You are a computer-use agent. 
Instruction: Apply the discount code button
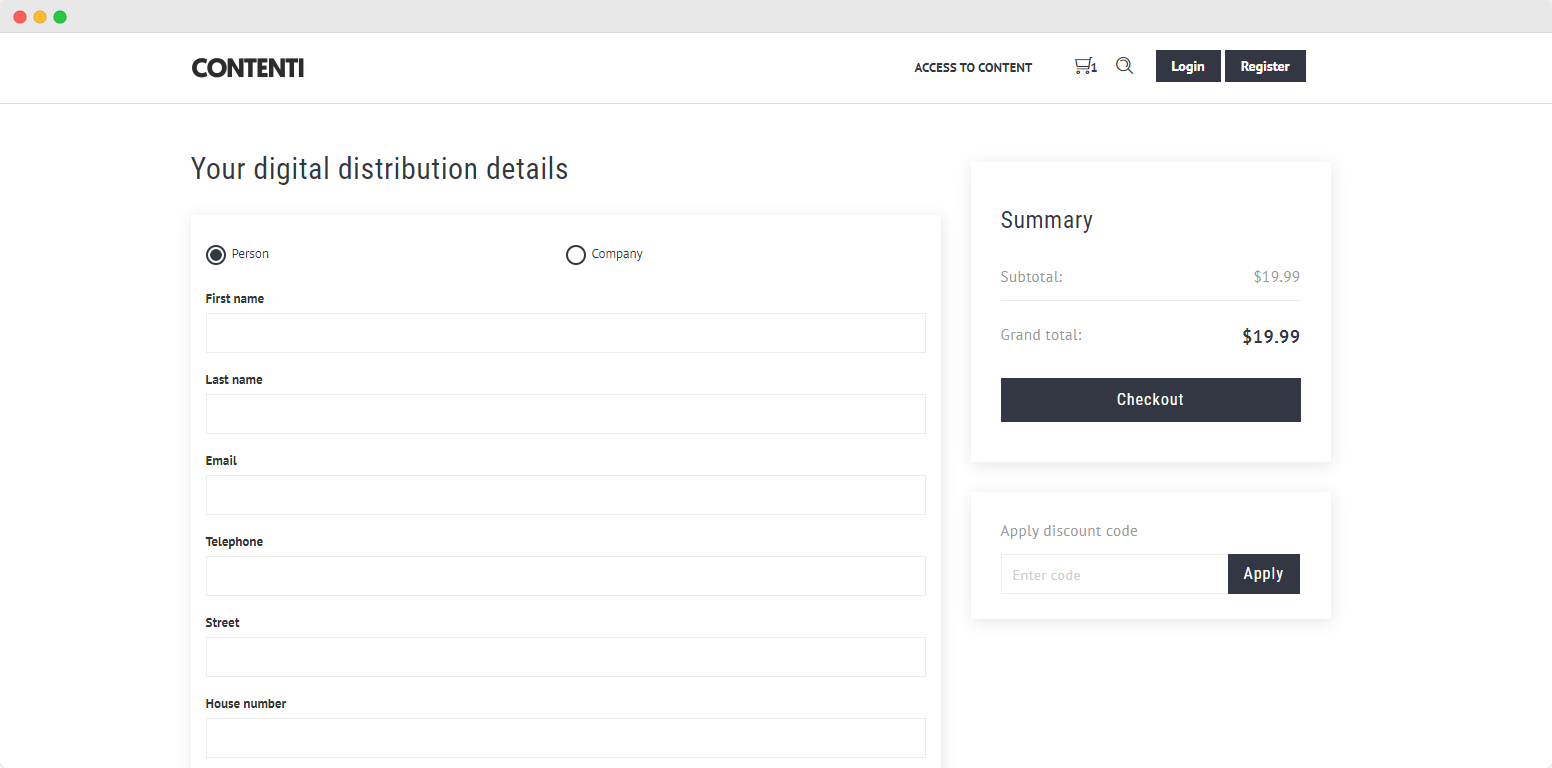tap(1263, 574)
